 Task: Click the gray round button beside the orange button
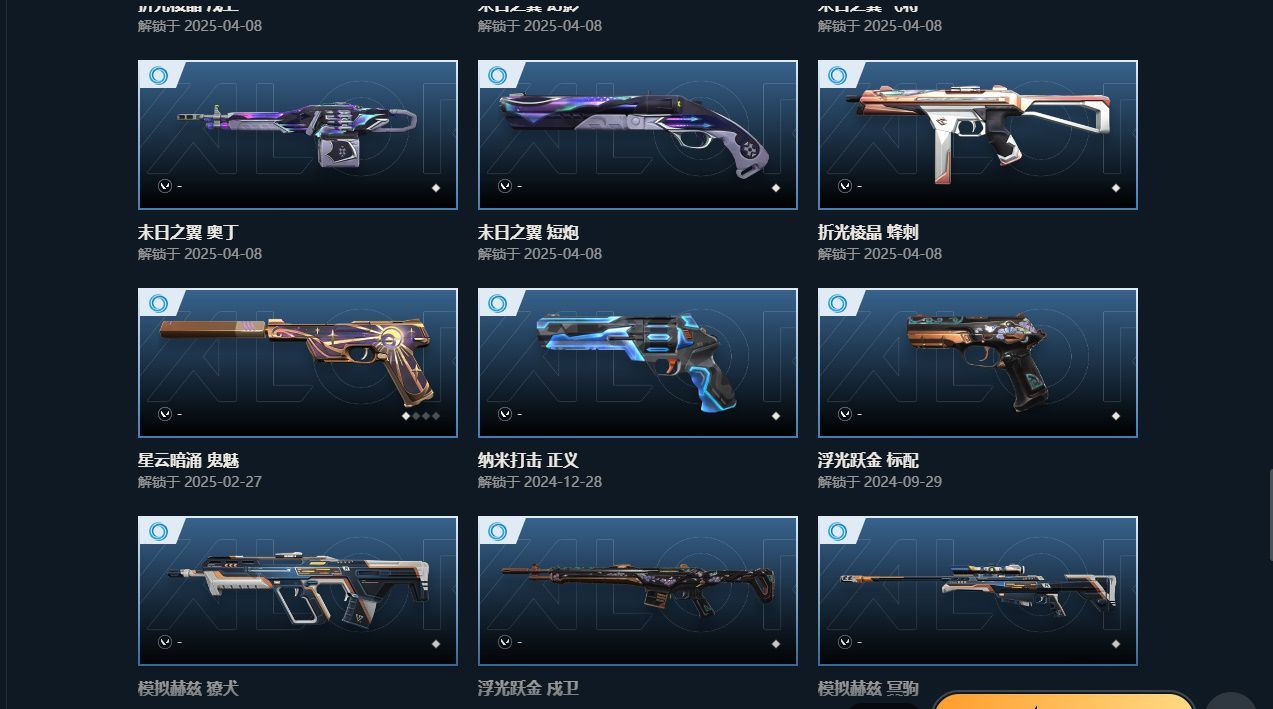pos(1231,701)
